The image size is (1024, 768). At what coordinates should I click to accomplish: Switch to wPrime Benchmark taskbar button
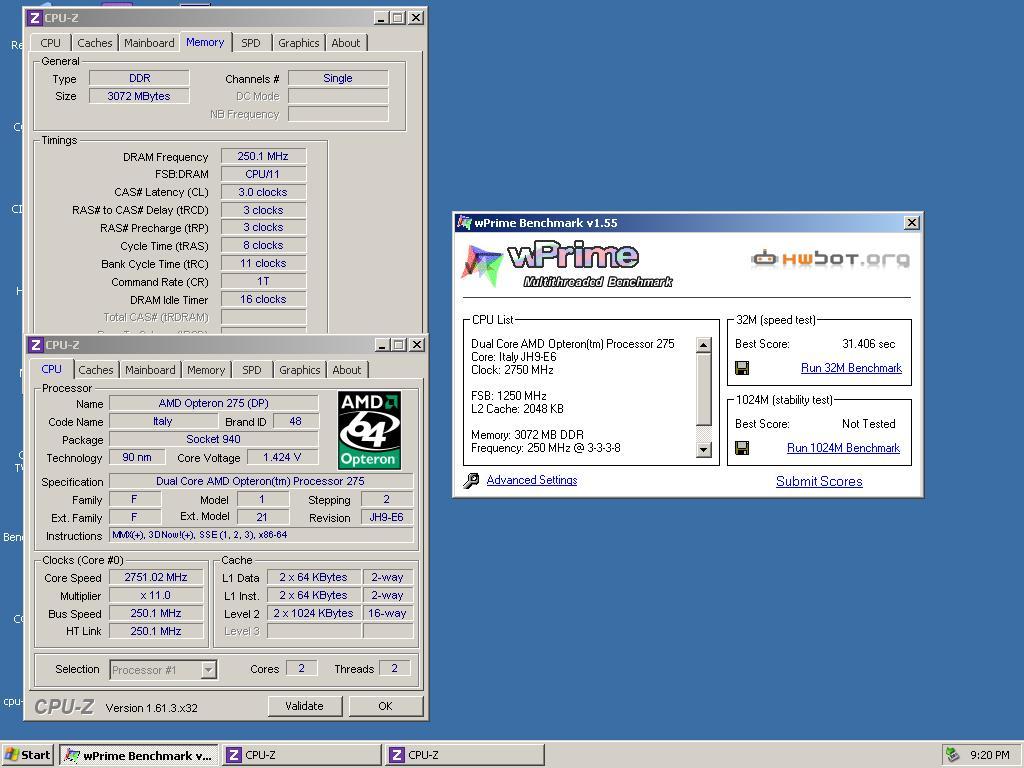[138, 755]
